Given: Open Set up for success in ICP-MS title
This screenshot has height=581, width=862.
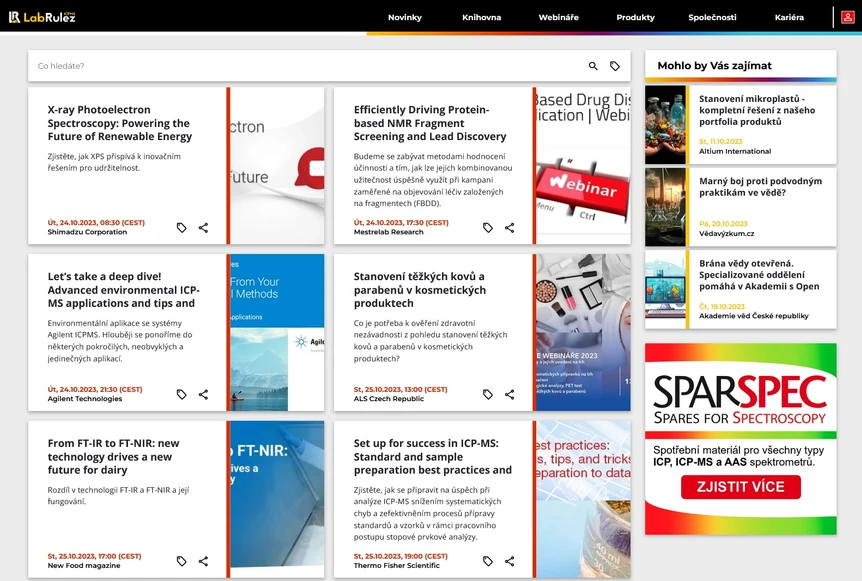Looking at the screenshot, I should (433, 456).
